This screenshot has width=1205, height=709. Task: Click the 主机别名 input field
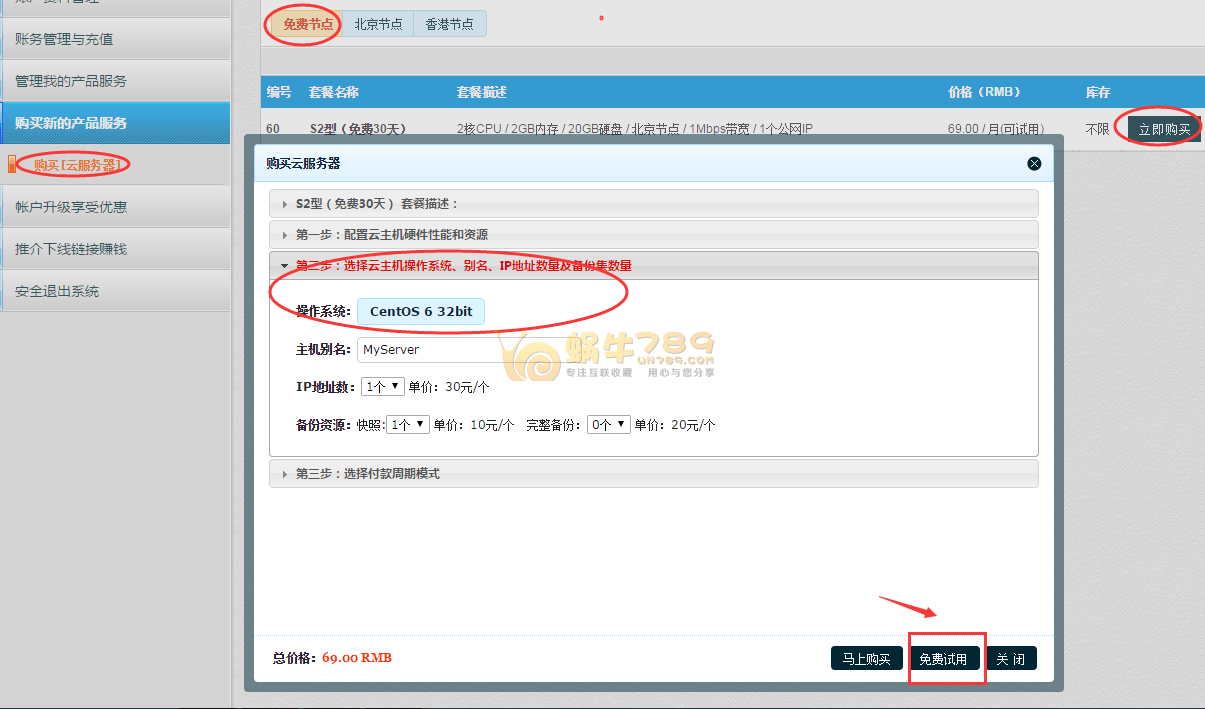click(x=430, y=350)
